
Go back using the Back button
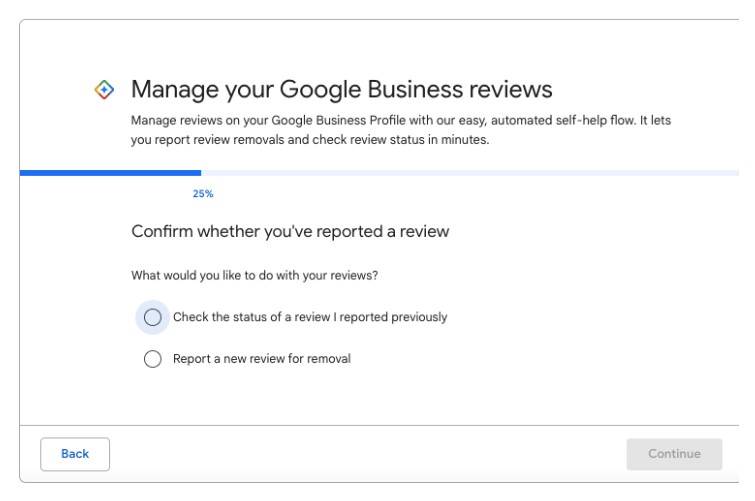tap(75, 454)
